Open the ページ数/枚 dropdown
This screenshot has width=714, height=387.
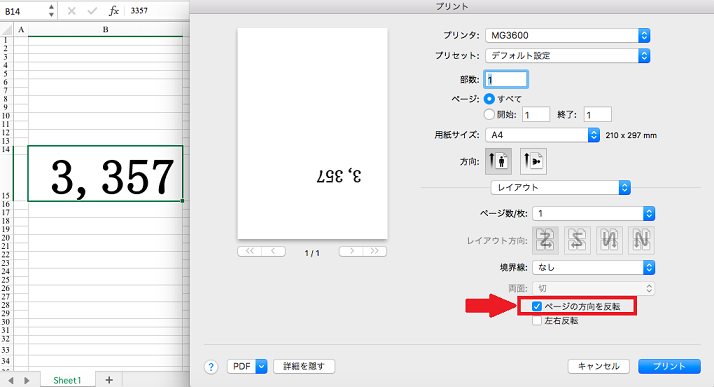[x=594, y=213]
